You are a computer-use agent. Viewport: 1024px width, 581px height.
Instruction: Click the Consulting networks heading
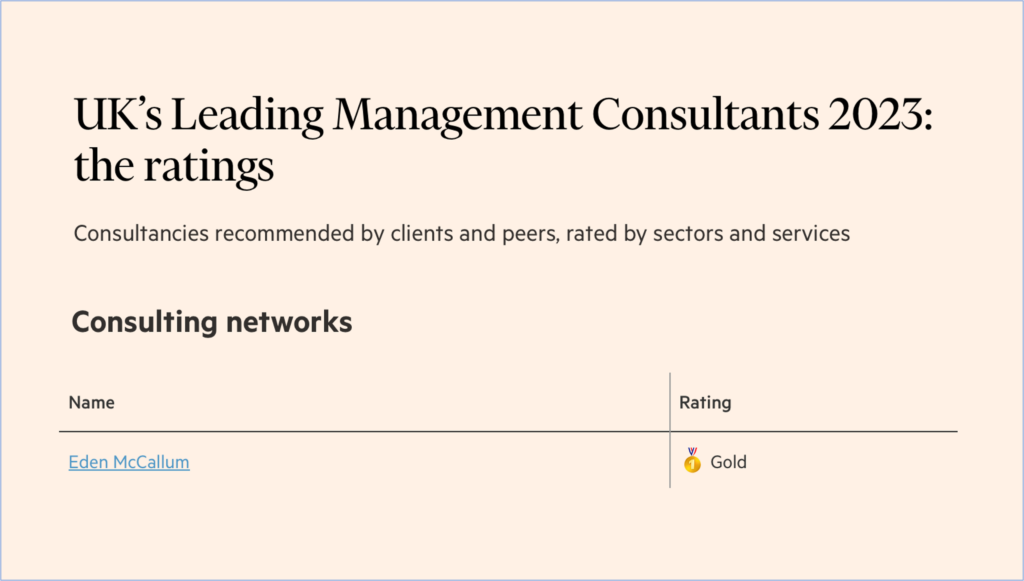[x=212, y=322]
